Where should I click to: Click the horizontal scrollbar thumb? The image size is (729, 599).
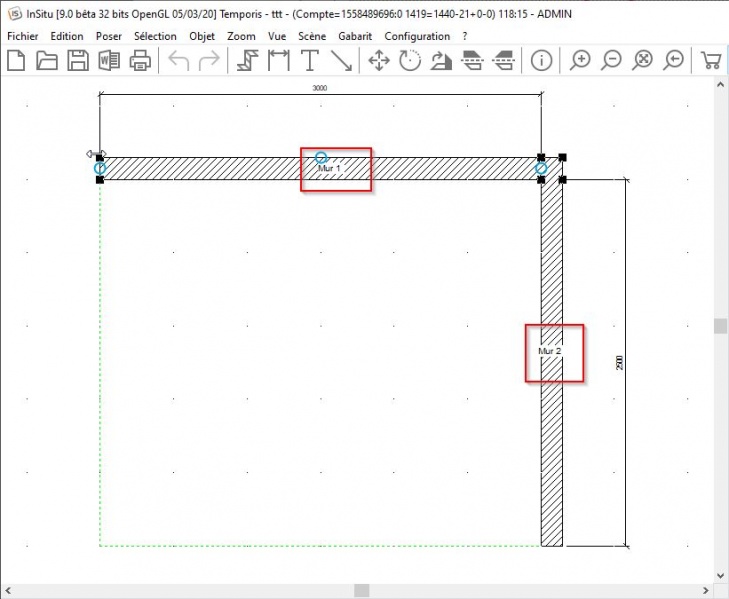361,590
